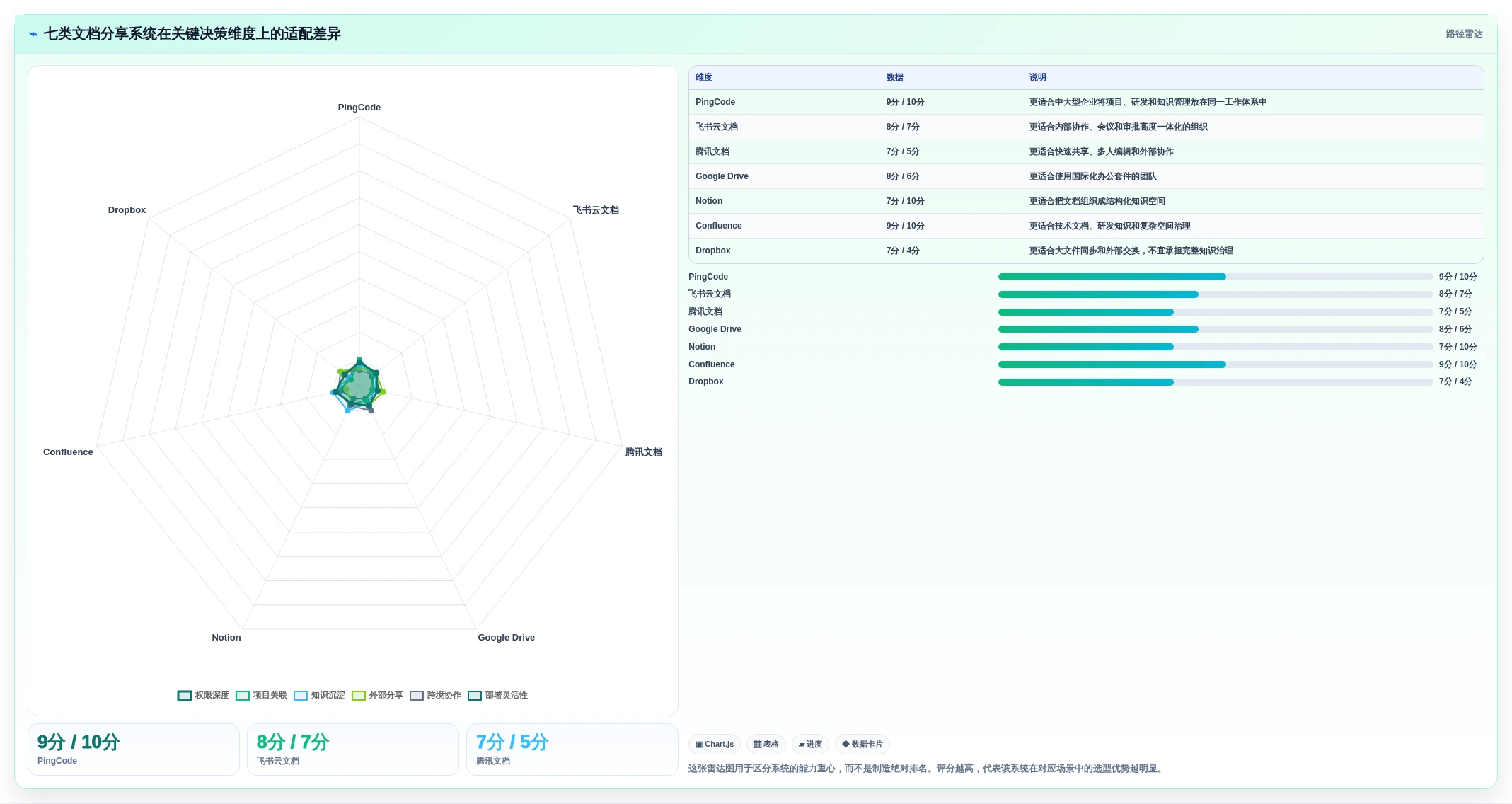Select the 飞书云文档 table row name
This screenshot has height=804, width=1512.
pyautogui.click(x=716, y=127)
